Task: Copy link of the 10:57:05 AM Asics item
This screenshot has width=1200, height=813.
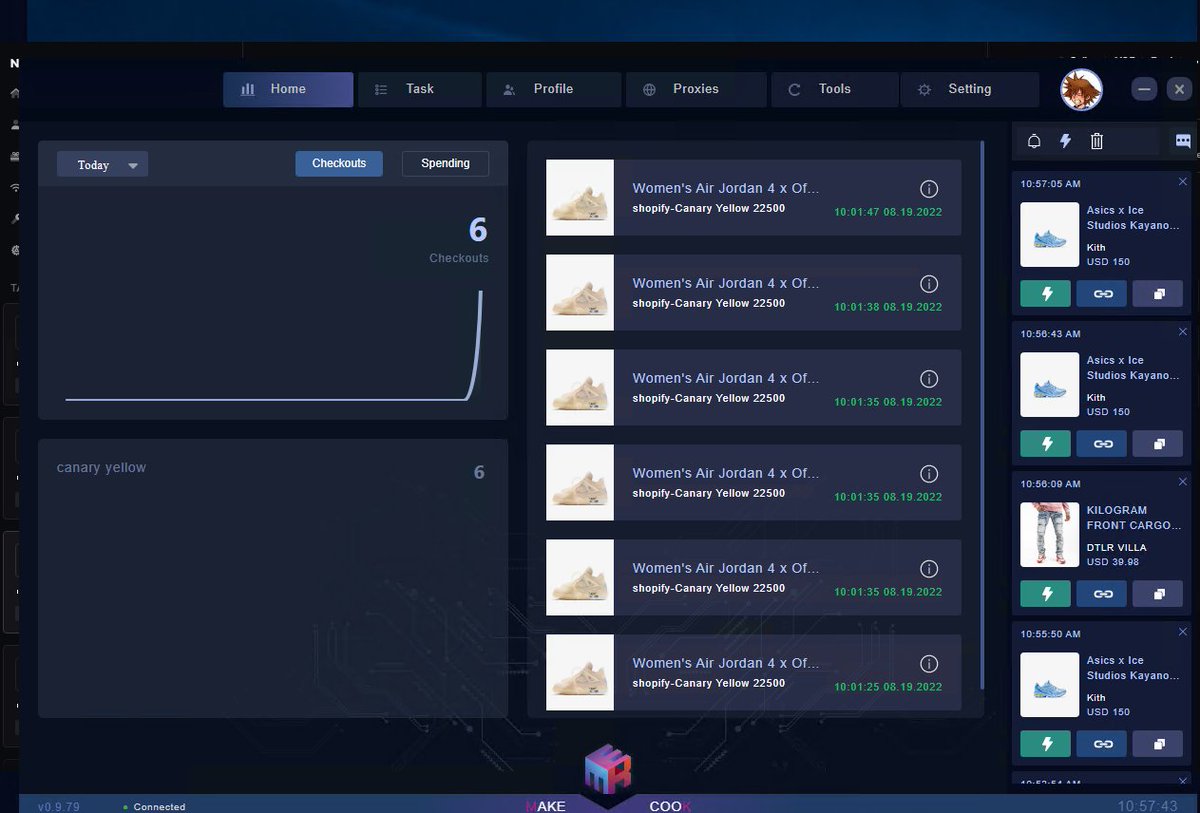Action: tap(1103, 294)
